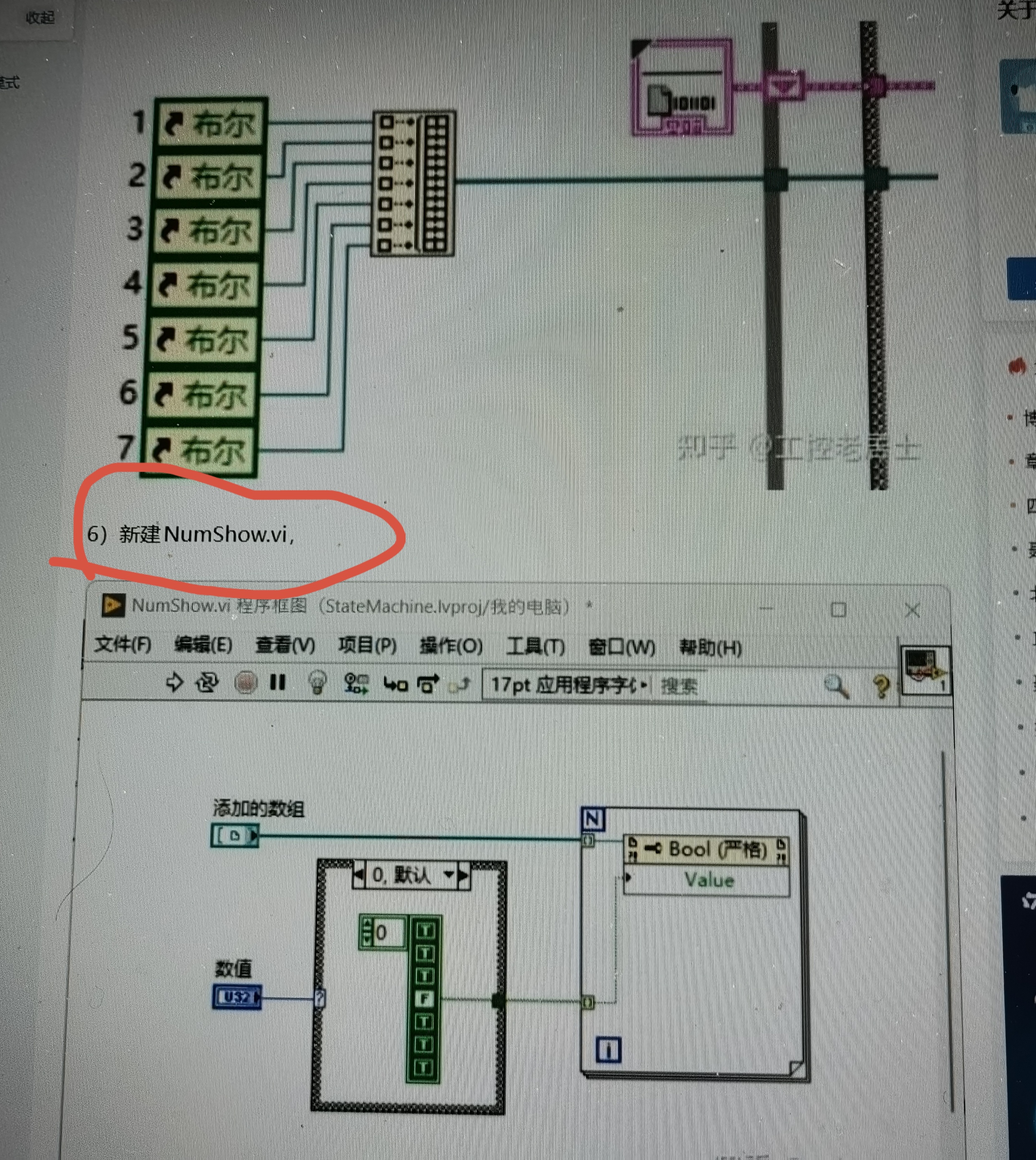Screen dimensions: 1036x1160
Task: Click the Abort Execution stop icon
Action: point(246,682)
